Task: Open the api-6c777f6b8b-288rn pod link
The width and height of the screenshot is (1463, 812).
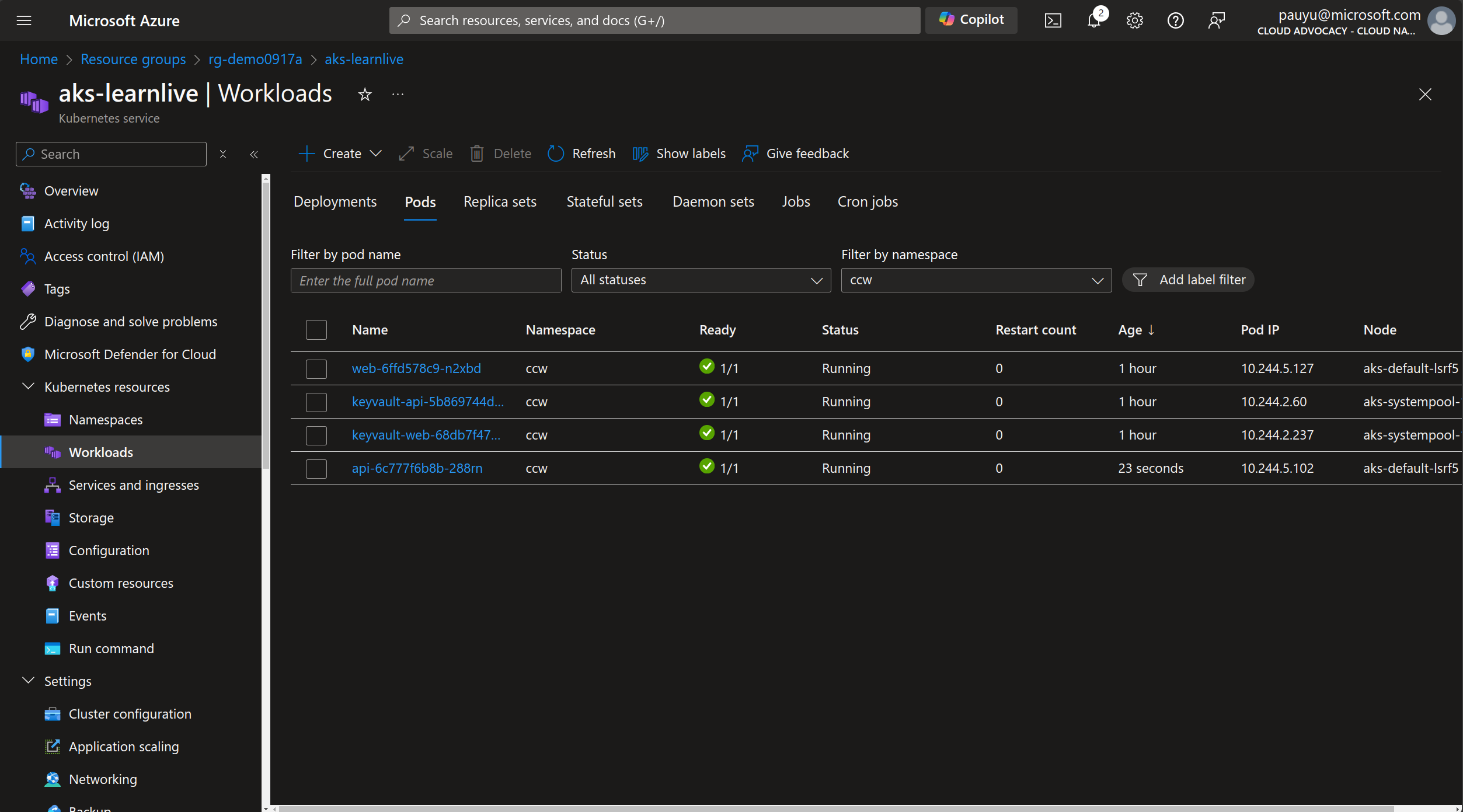Action: pos(417,468)
